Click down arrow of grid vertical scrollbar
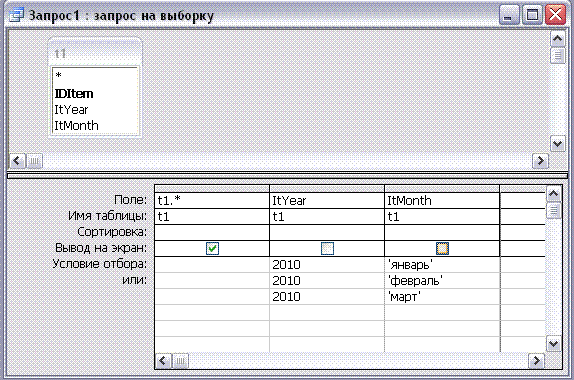Viewport: 574px width, 380px height. pos(554,344)
